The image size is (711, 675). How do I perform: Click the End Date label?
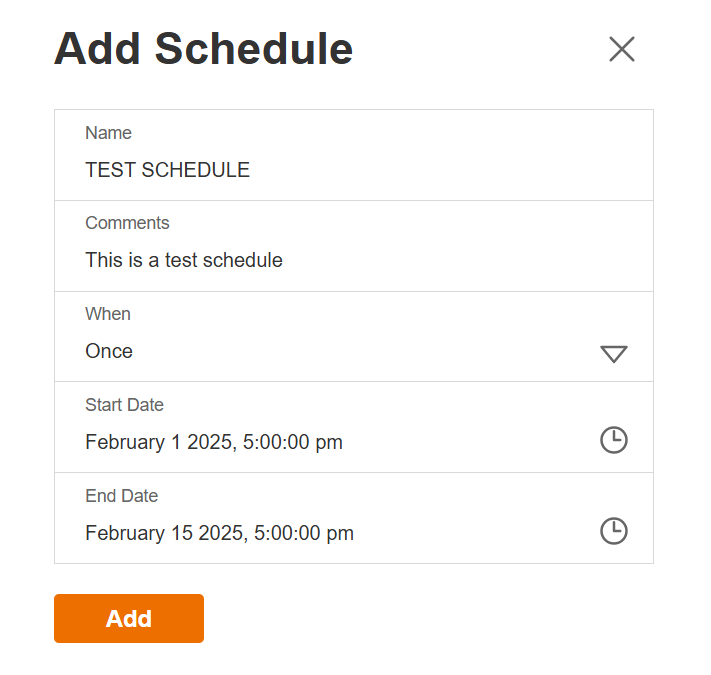click(x=121, y=496)
